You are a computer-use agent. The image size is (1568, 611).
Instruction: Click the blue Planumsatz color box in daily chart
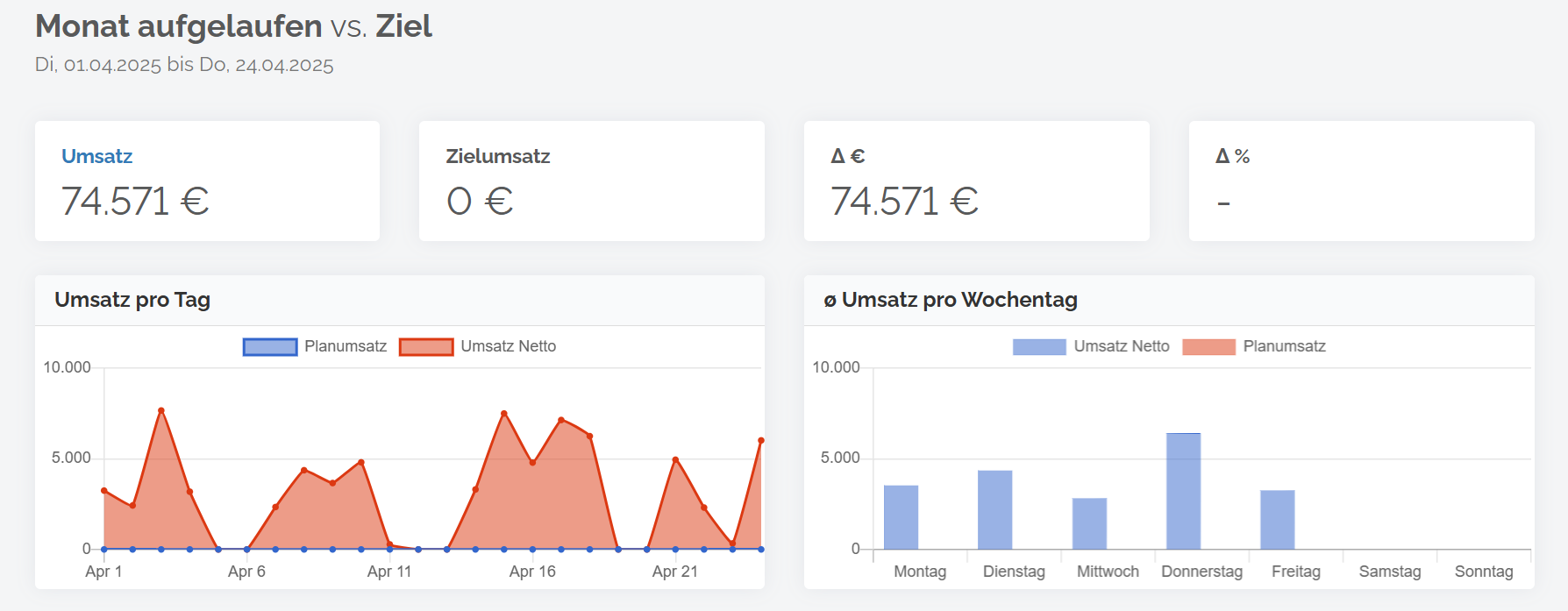point(270,347)
